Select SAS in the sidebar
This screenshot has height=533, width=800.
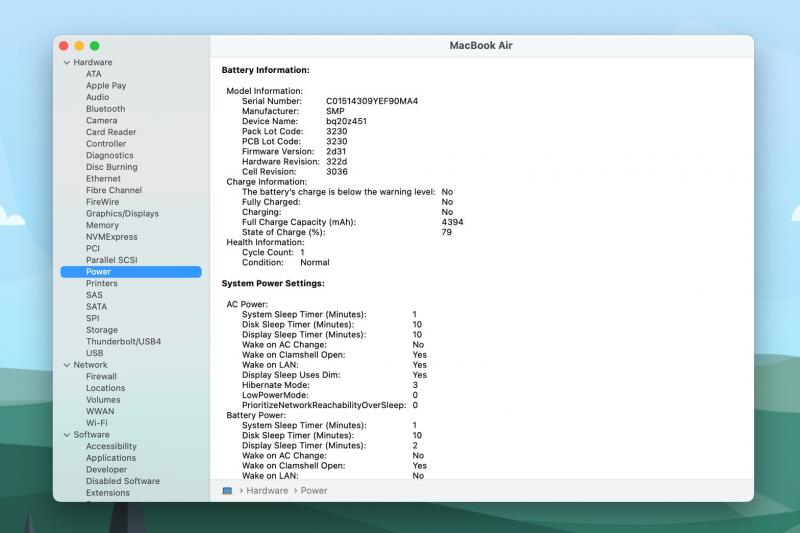[94, 295]
